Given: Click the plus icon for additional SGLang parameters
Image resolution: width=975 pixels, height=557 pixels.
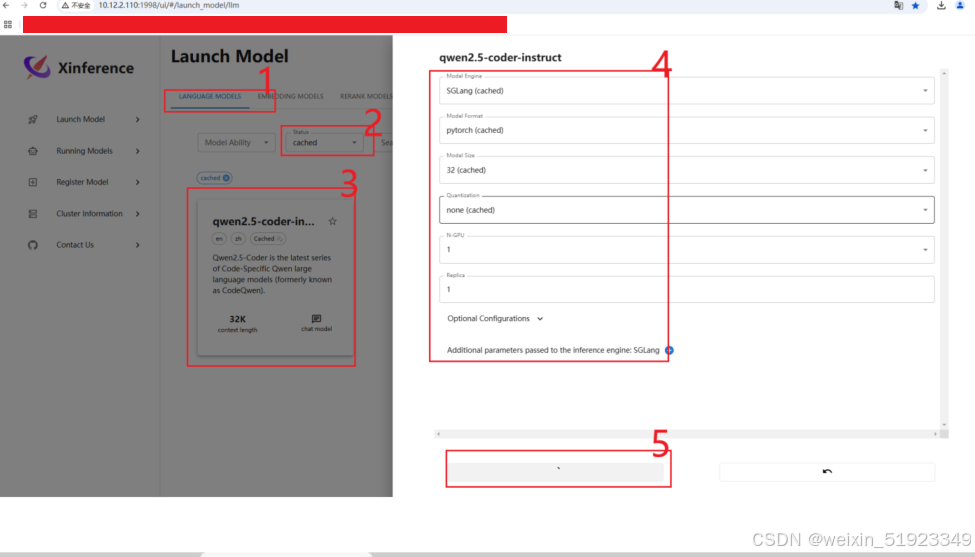Looking at the screenshot, I should (669, 351).
